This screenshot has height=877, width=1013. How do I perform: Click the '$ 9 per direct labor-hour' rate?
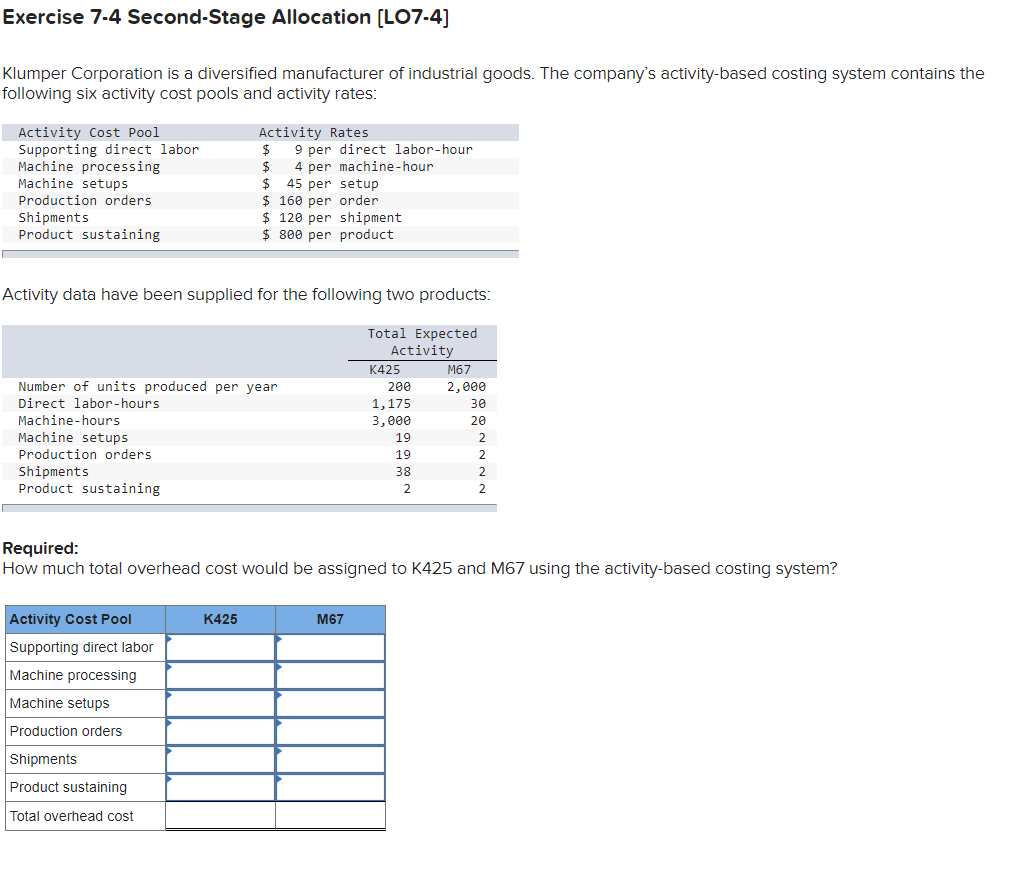[x=367, y=149]
